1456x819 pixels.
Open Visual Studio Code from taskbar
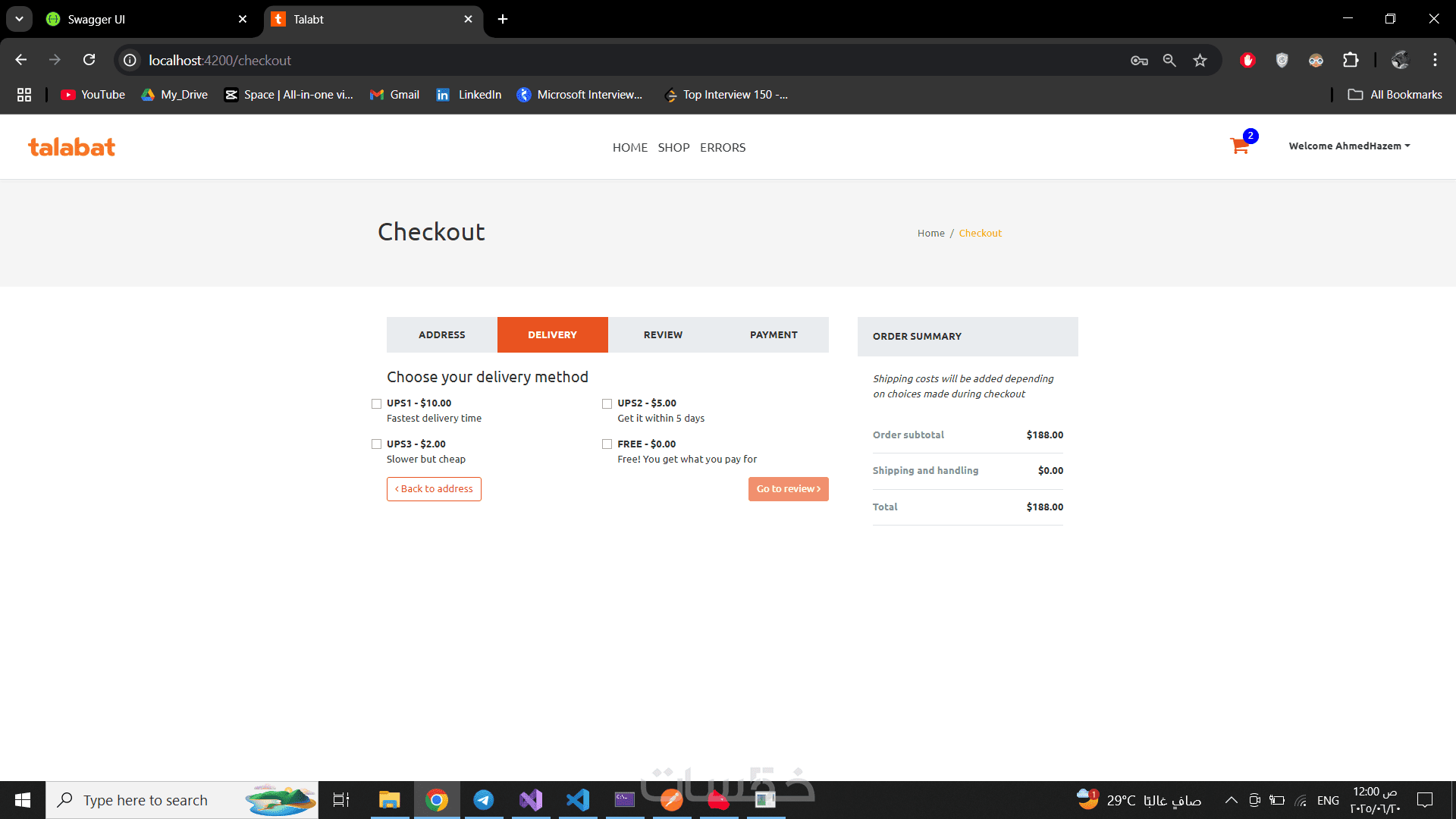(x=578, y=800)
